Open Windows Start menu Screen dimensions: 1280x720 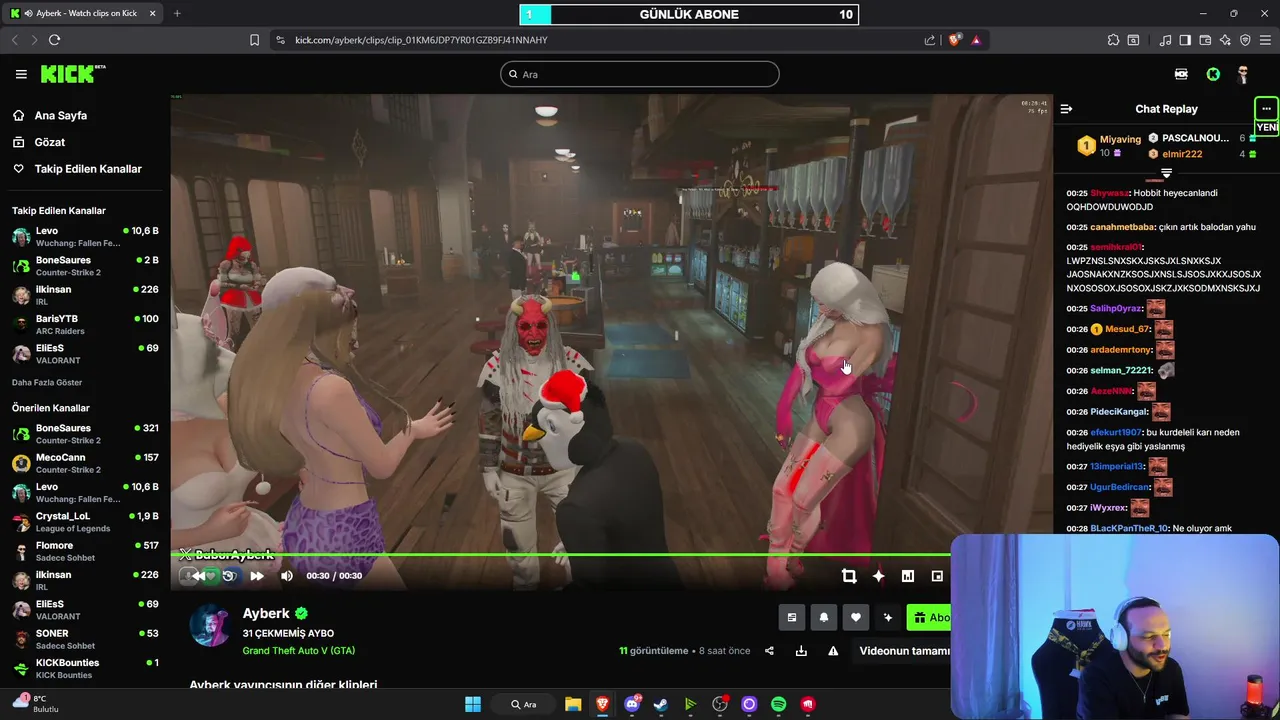(x=473, y=704)
